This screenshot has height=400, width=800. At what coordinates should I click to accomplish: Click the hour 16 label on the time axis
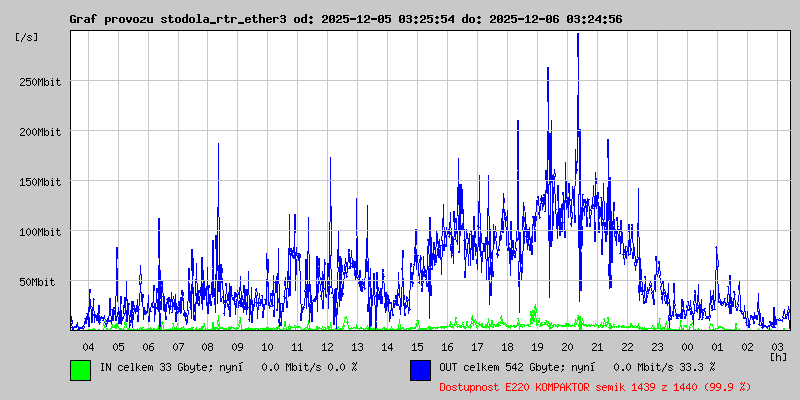pos(447,346)
